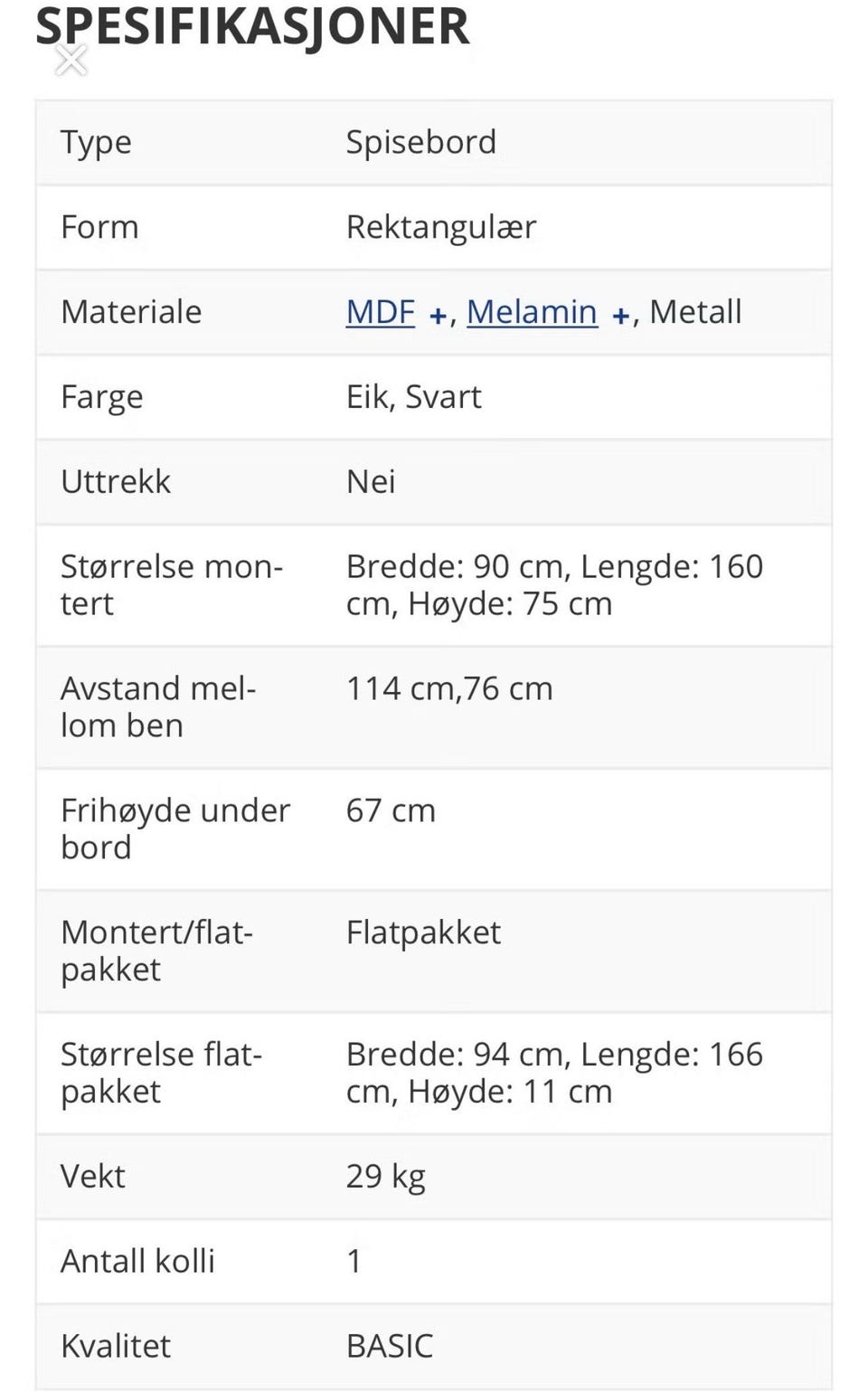This screenshot has width=868, height=1392.
Task: Open the MDF material link
Action: coord(381,312)
